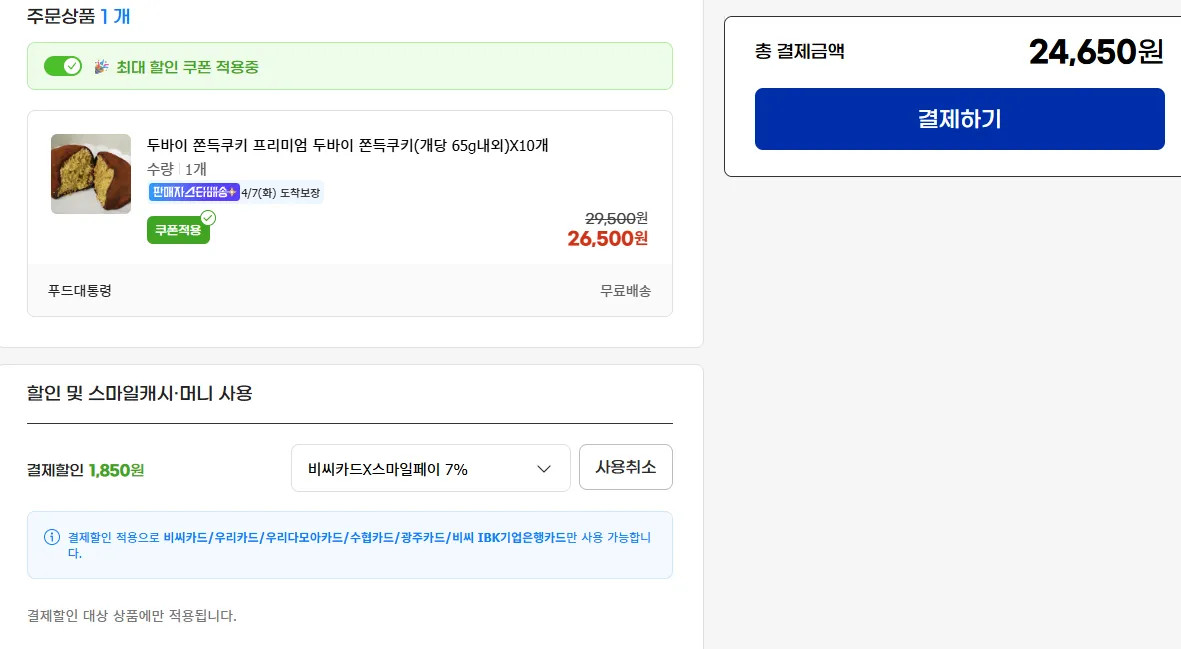1181x649 pixels.
Task: Click the info icon in the card notice
Action: [52, 537]
